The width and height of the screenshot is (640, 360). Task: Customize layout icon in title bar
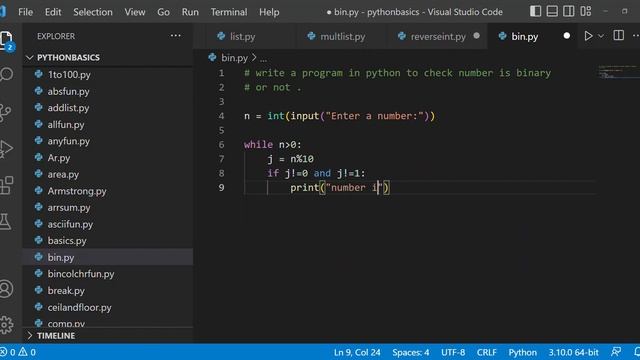tap(586, 11)
